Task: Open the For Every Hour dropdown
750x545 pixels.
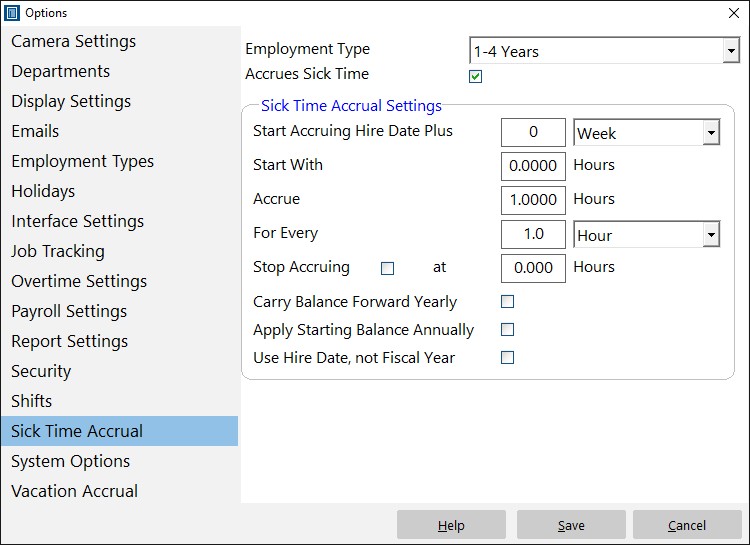Action: pyautogui.click(x=647, y=234)
